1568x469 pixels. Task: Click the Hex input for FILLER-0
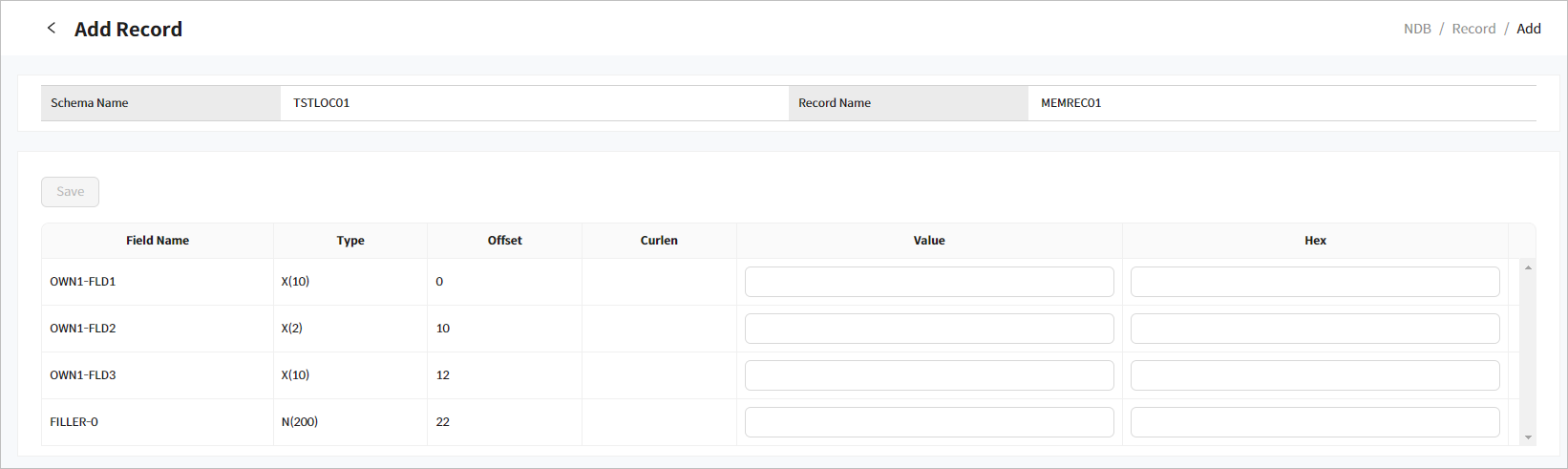tap(1314, 422)
